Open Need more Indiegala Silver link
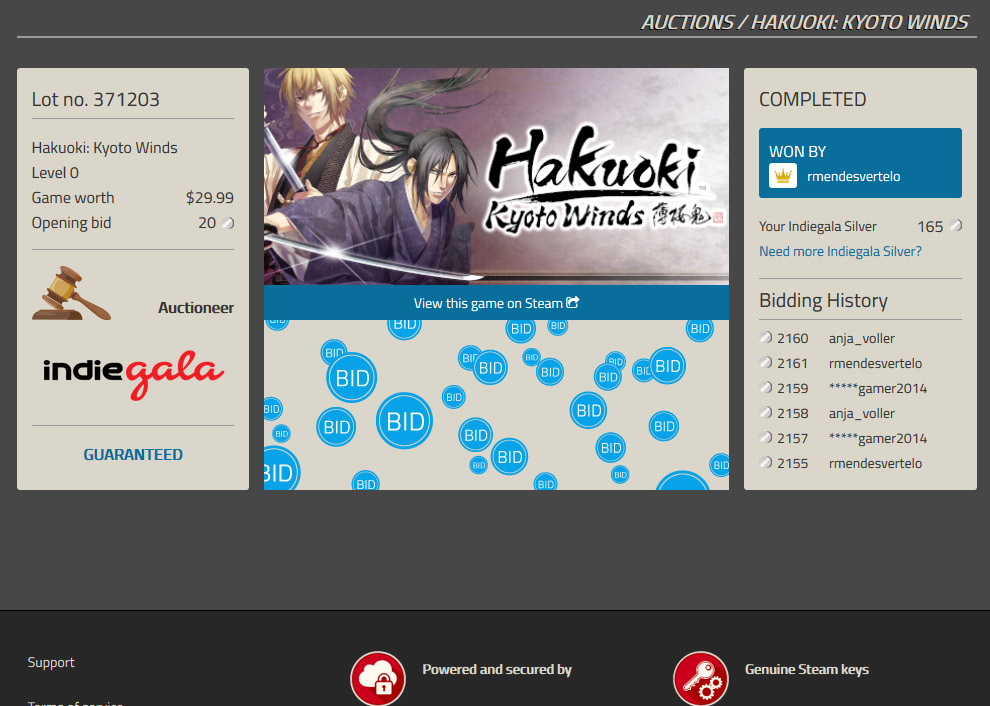Image resolution: width=990 pixels, height=706 pixels. pos(840,251)
